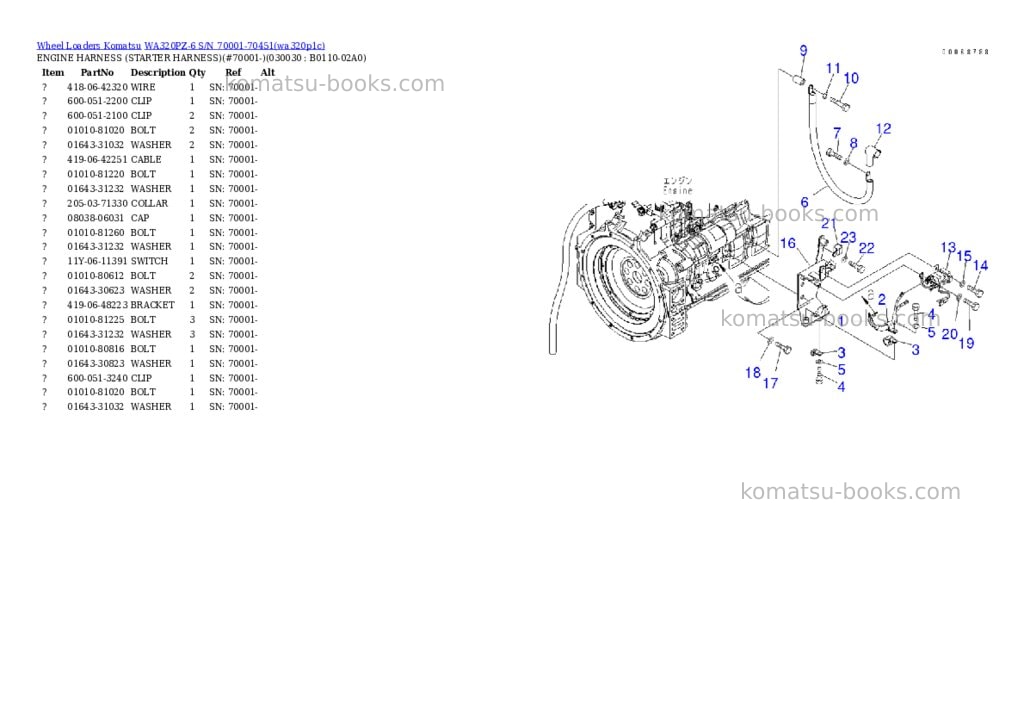
Task: Click callout number 15 in the diagram
Action: click(964, 255)
